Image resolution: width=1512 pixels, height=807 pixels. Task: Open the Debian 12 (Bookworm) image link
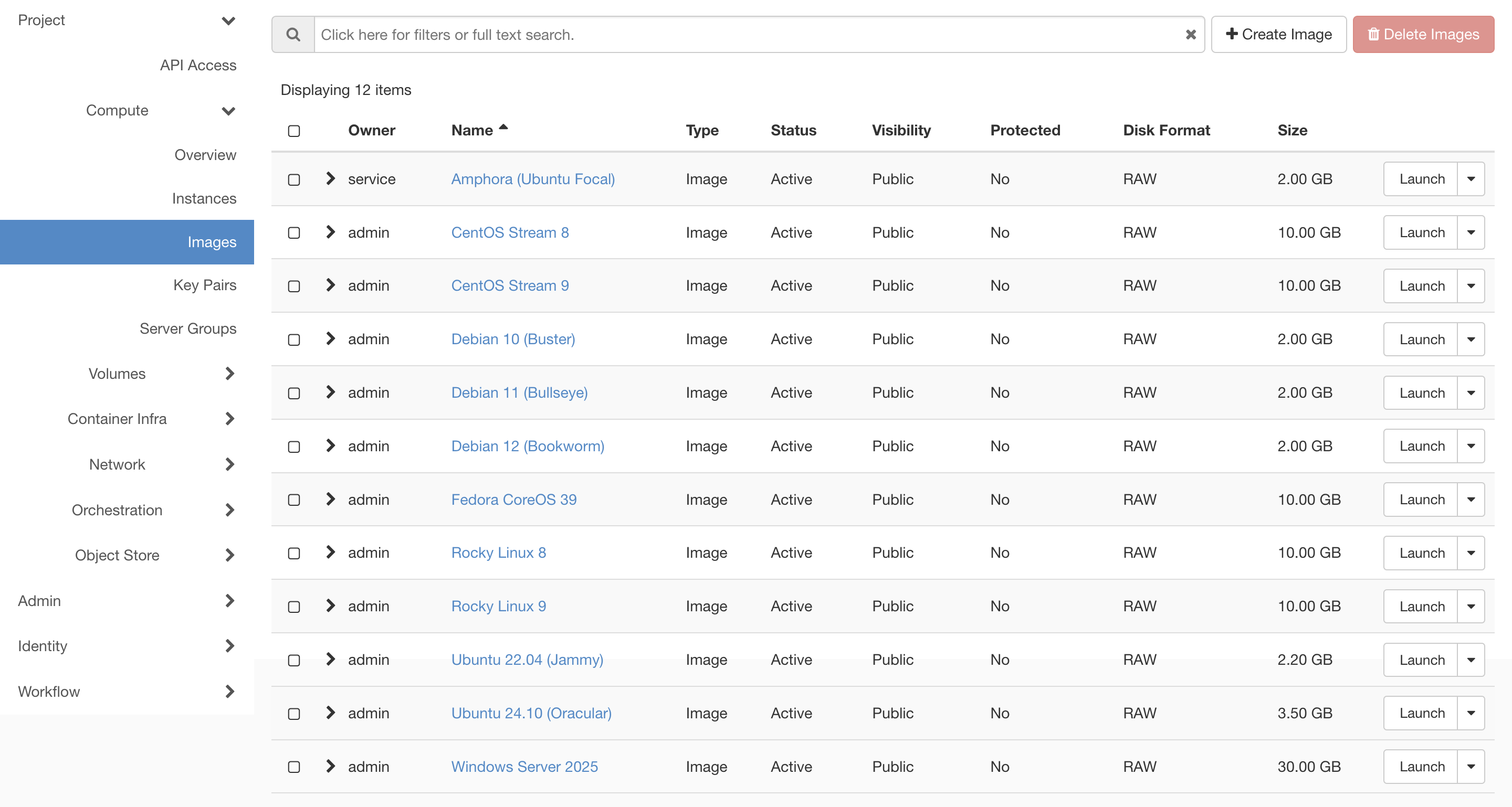527,445
